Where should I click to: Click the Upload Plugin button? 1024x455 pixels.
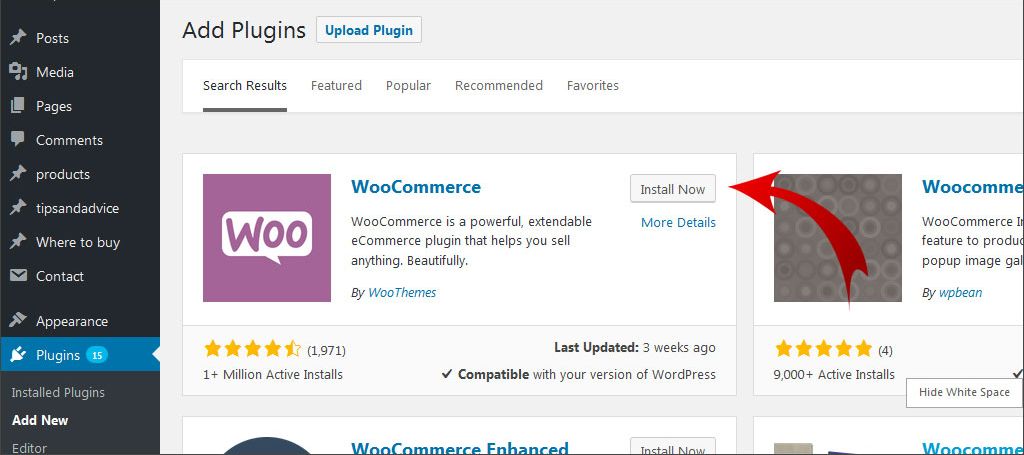click(x=369, y=30)
